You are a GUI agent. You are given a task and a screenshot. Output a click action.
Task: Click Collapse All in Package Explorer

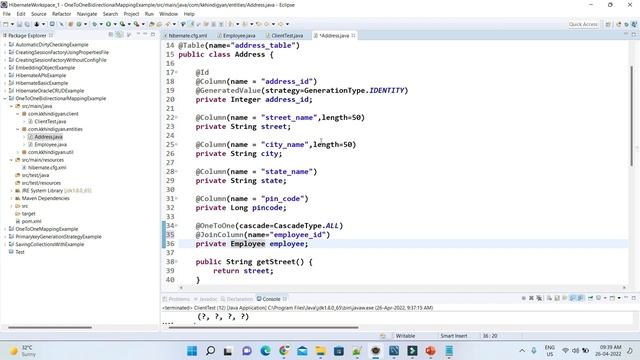111,35
